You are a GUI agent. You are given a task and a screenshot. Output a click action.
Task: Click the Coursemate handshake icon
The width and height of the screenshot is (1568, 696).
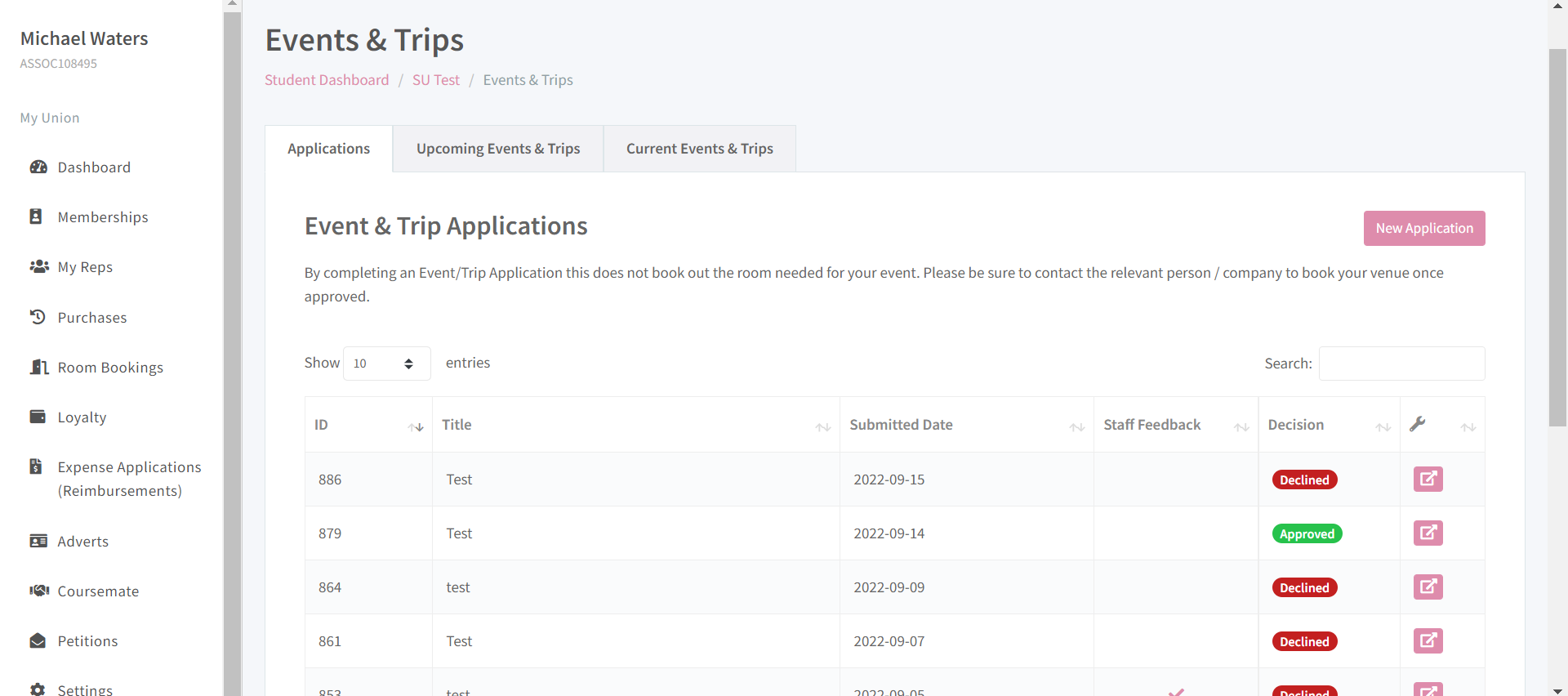38,591
